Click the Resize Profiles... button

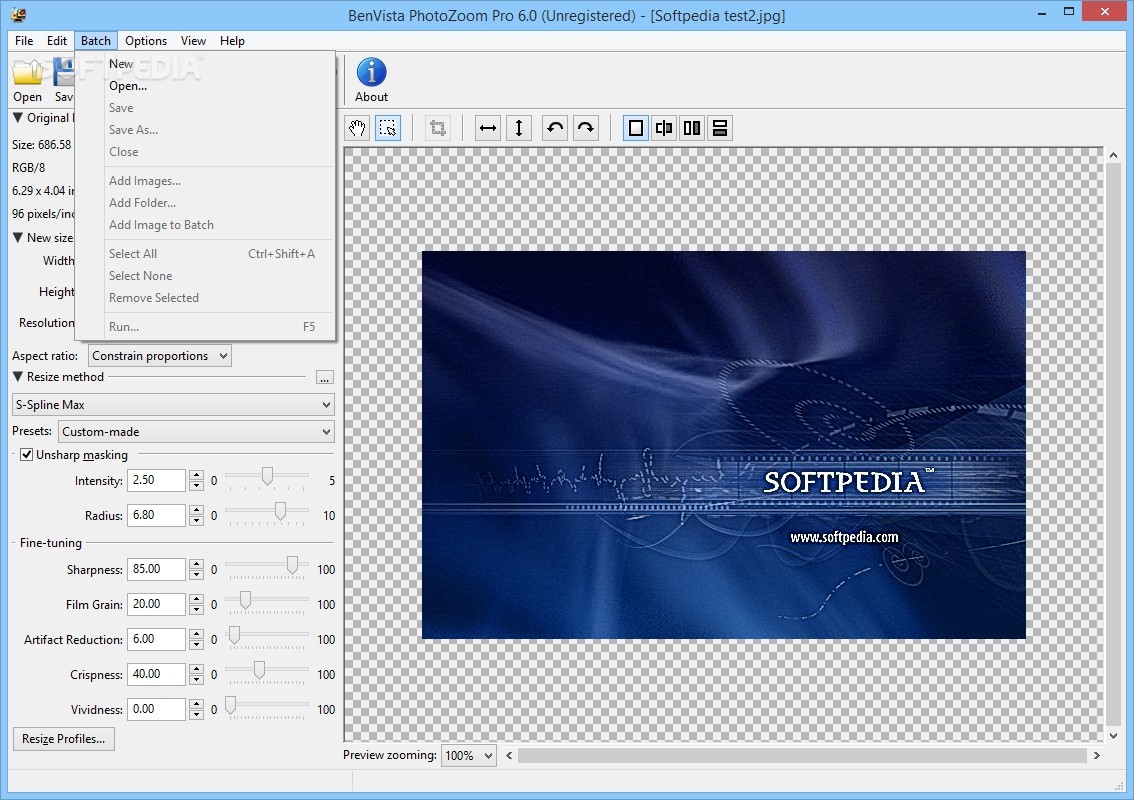click(x=64, y=739)
